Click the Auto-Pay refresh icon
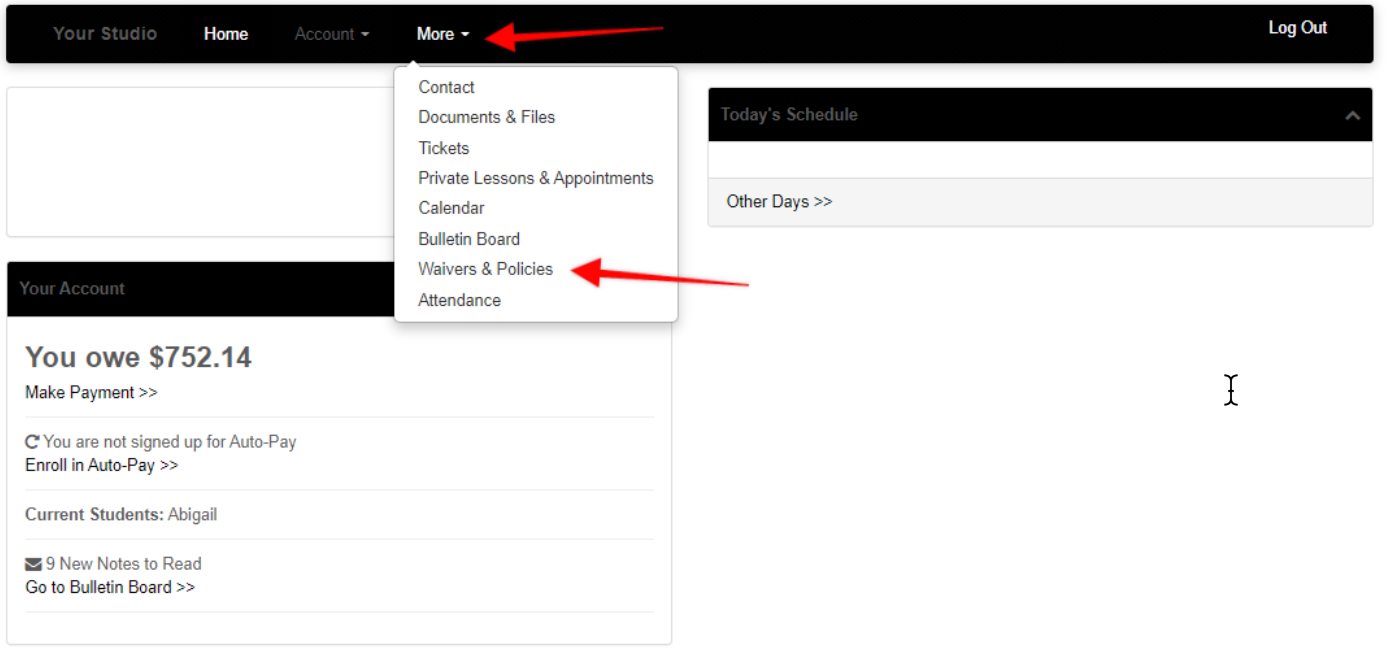 click(32, 441)
